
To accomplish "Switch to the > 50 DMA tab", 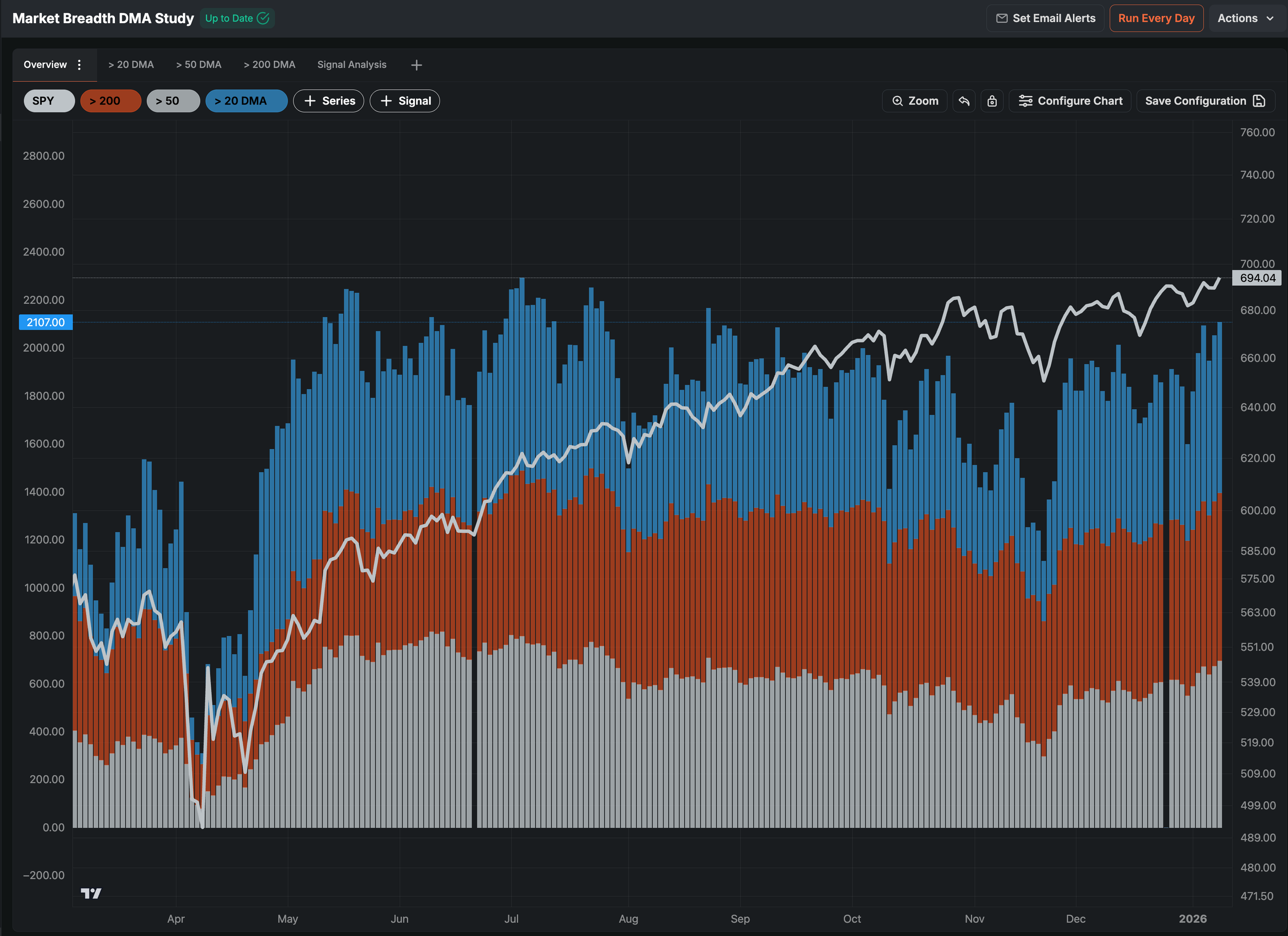I will pyautogui.click(x=198, y=65).
